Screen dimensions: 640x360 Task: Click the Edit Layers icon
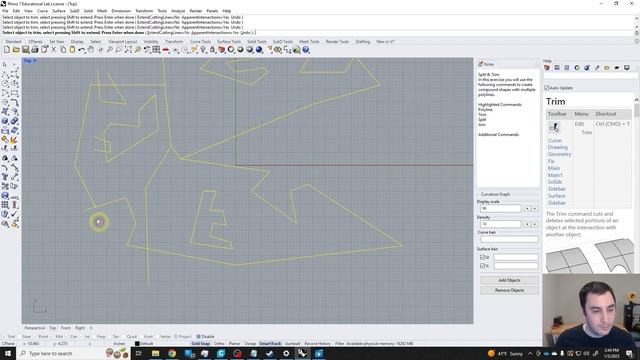pos(222,50)
